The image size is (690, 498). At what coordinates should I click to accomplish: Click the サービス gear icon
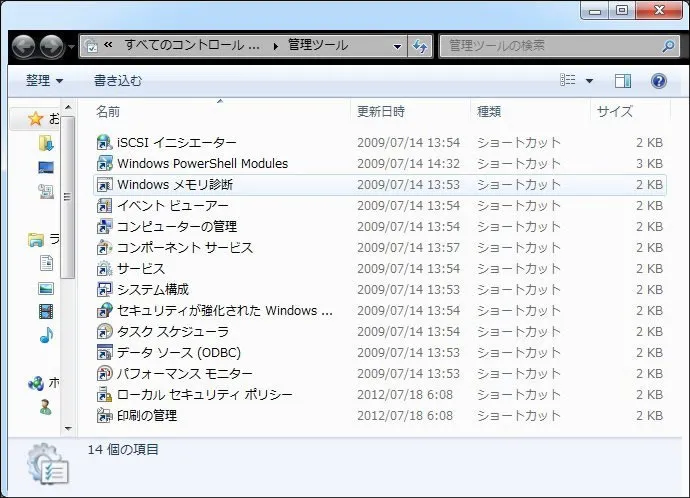104,268
